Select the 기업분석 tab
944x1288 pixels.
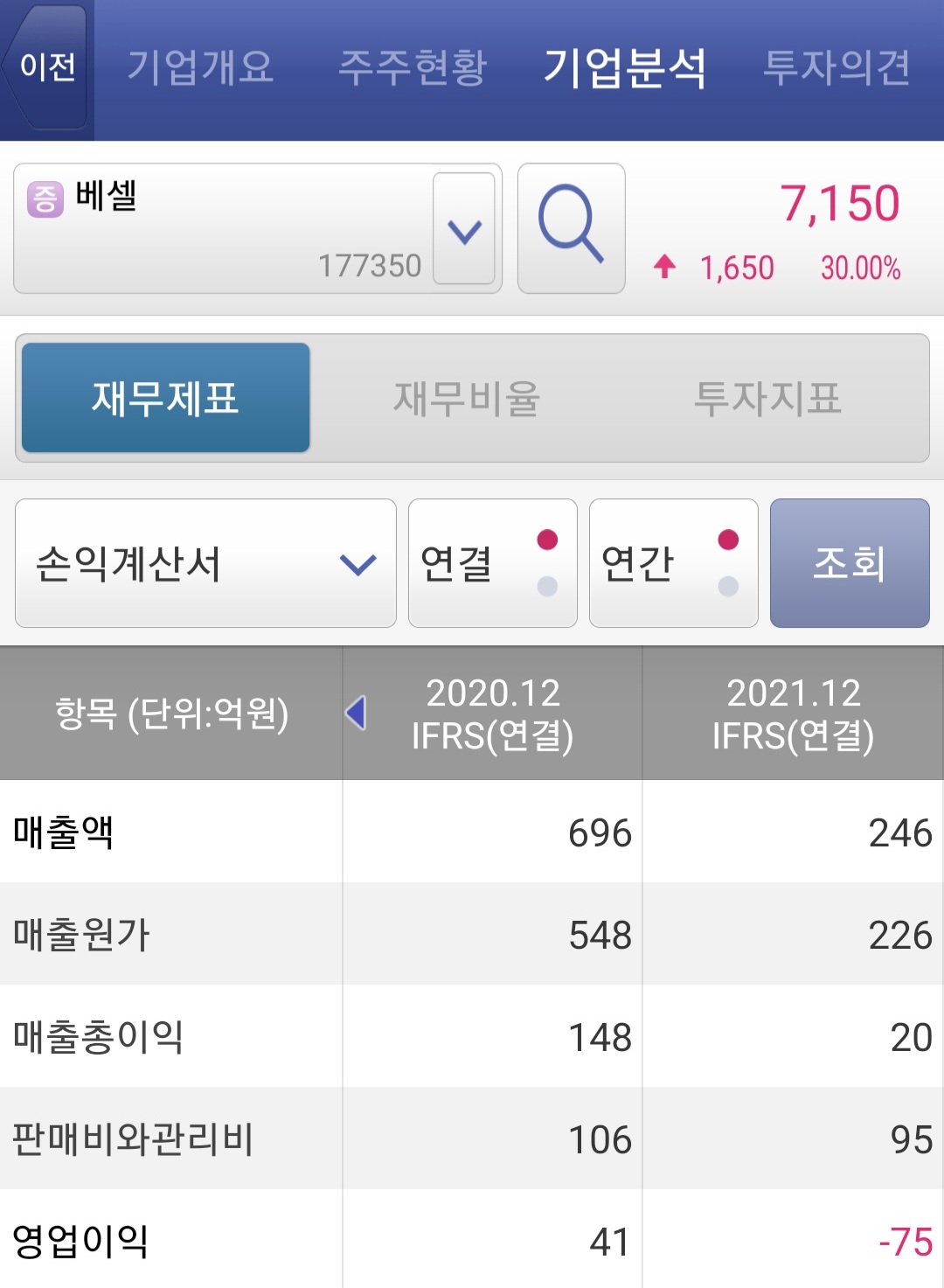pyautogui.click(x=625, y=67)
